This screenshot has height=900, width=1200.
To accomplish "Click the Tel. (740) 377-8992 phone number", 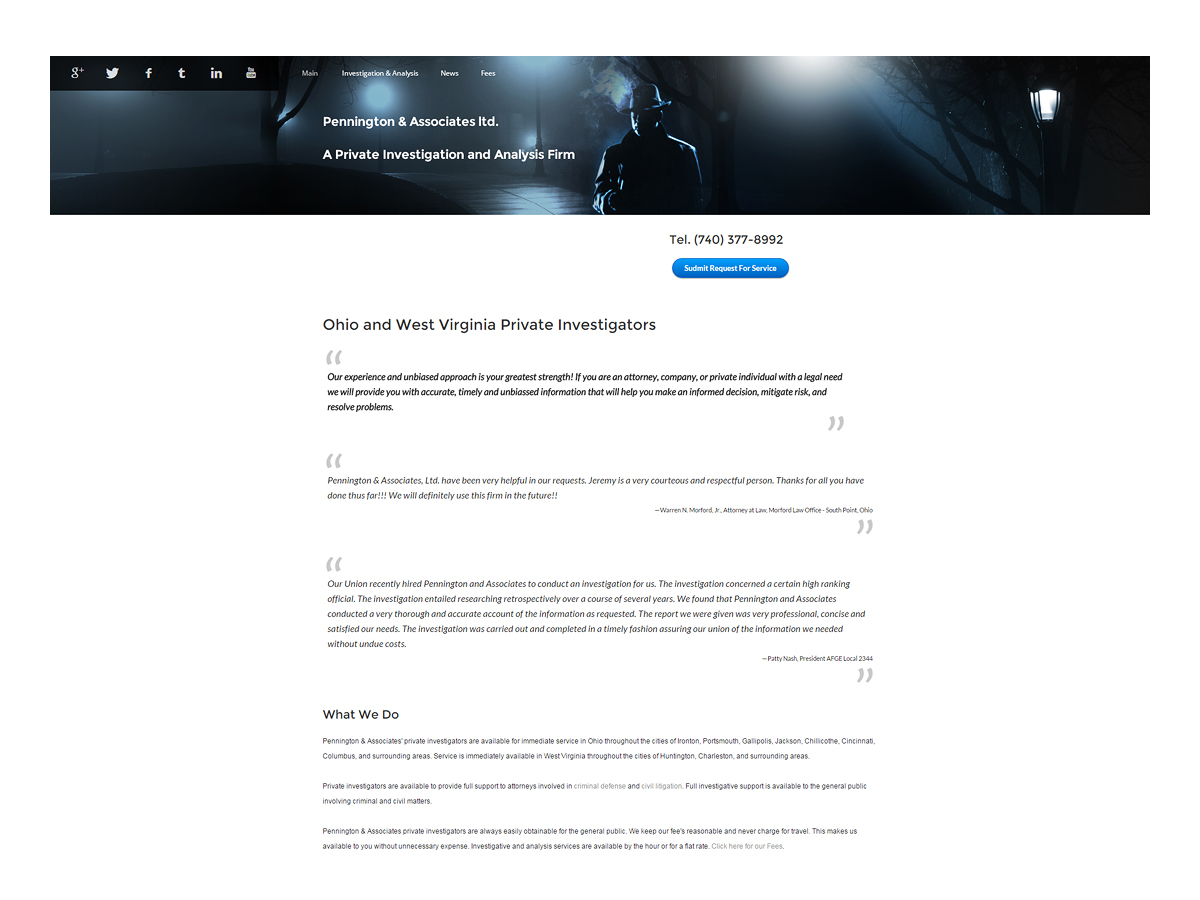I will [726, 240].
